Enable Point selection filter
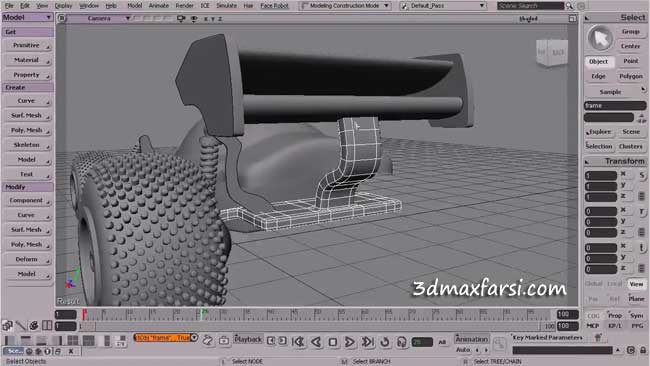Image resolution: width=650 pixels, height=366 pixels. (x=631, y=61)
